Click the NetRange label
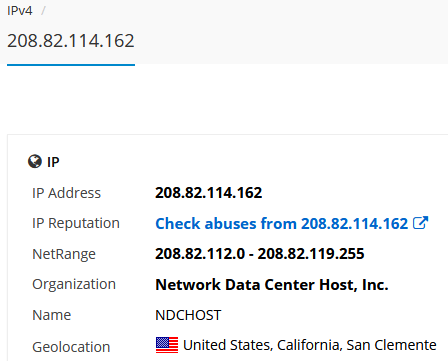The height and width of the screenshot is (361, 448). 64,254
